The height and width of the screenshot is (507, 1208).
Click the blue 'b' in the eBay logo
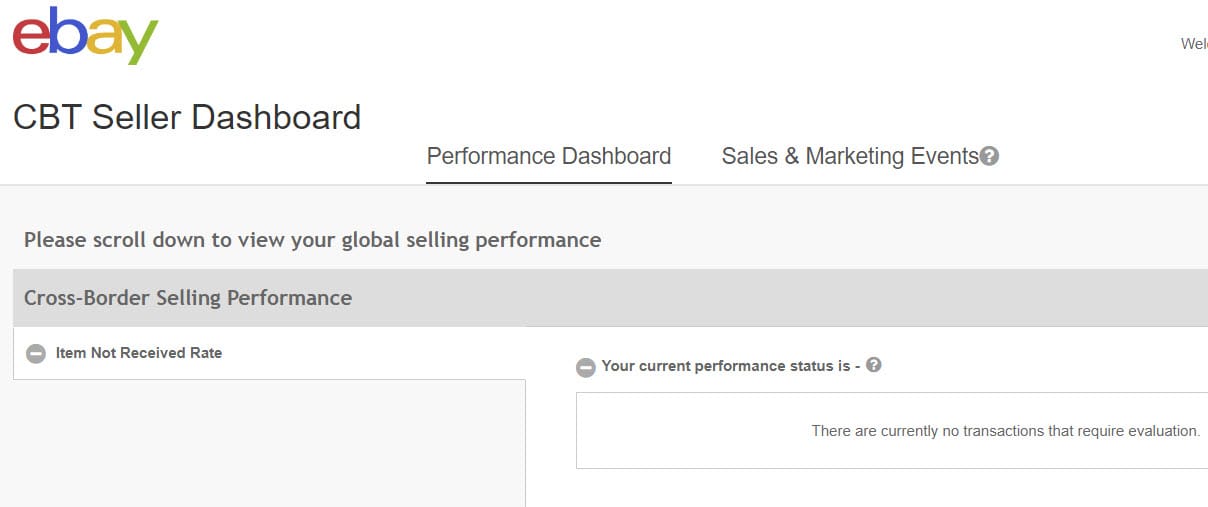(66, 32)
